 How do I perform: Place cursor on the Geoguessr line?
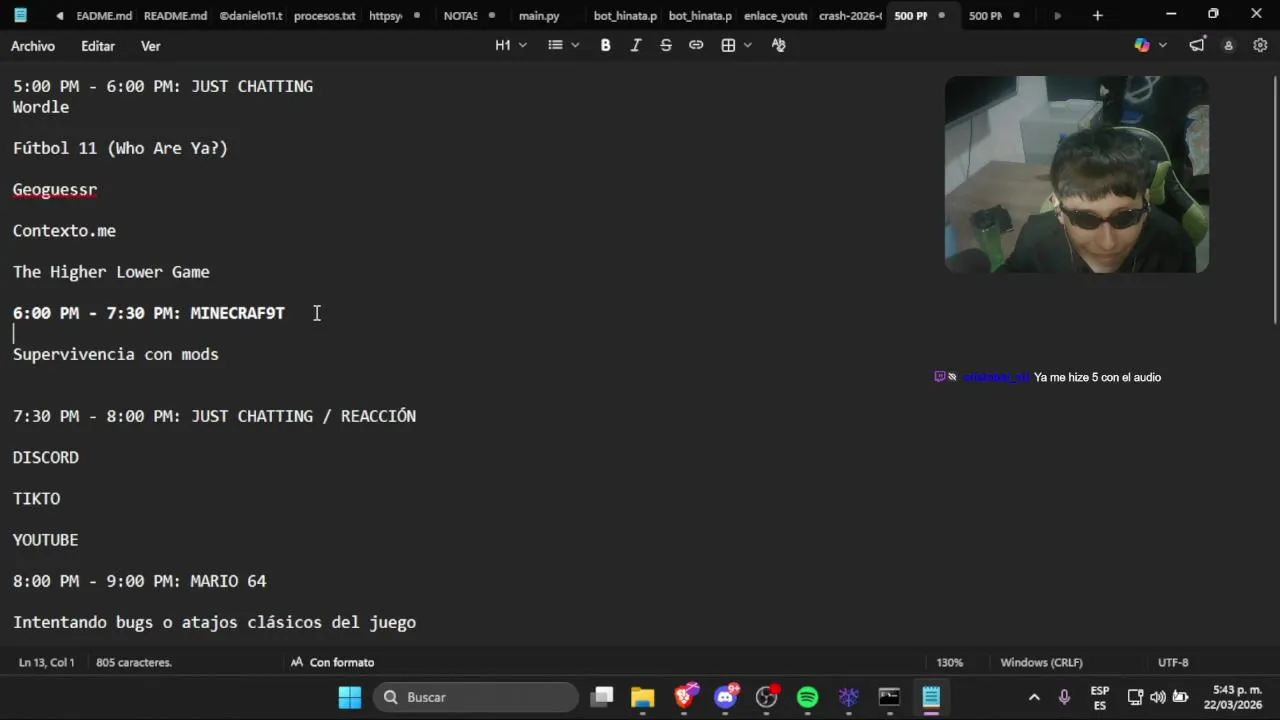pyautogui.click(x=55, y=190)
